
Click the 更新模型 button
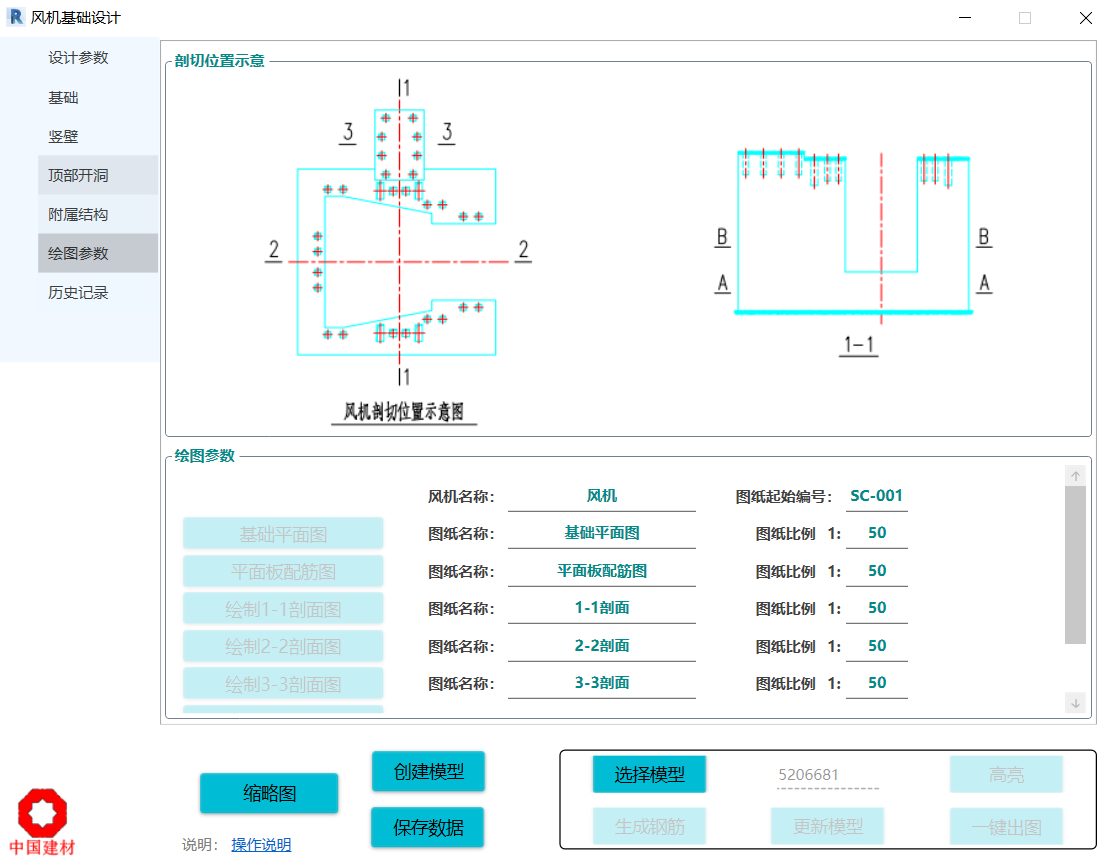[x=828, y=826]
